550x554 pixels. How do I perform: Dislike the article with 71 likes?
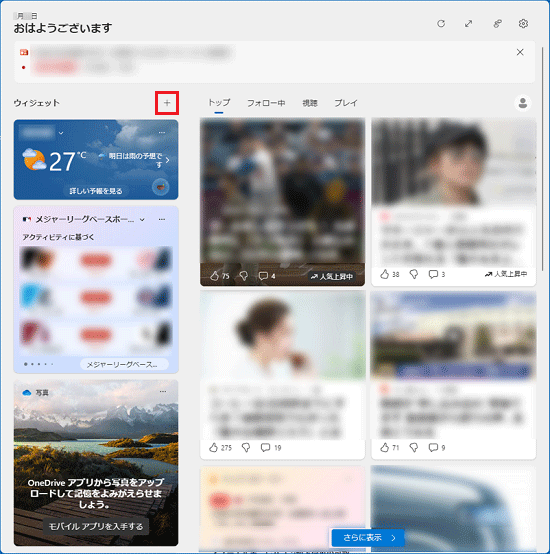pos(414,448)
